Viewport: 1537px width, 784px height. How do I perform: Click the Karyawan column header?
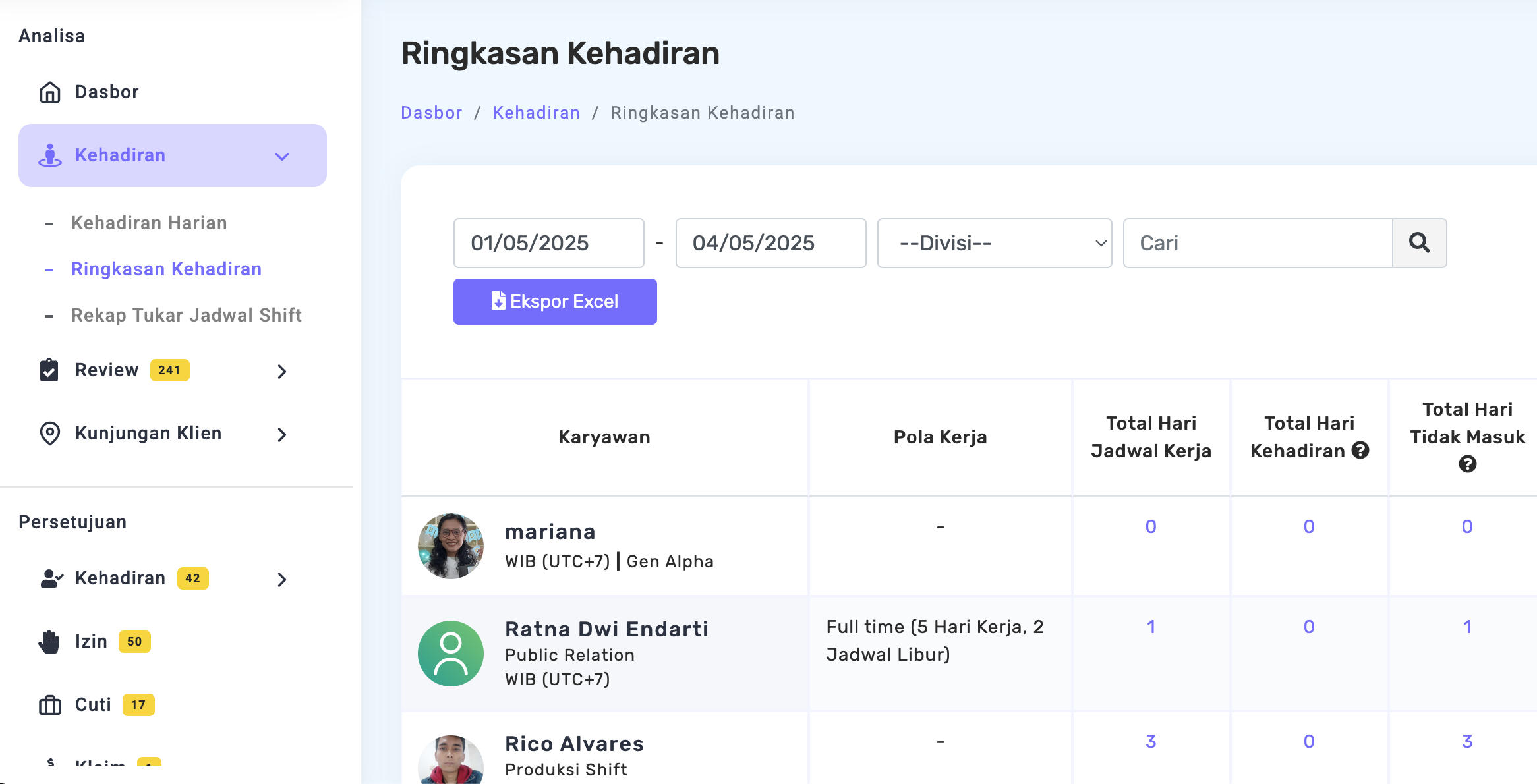[604, 437]
